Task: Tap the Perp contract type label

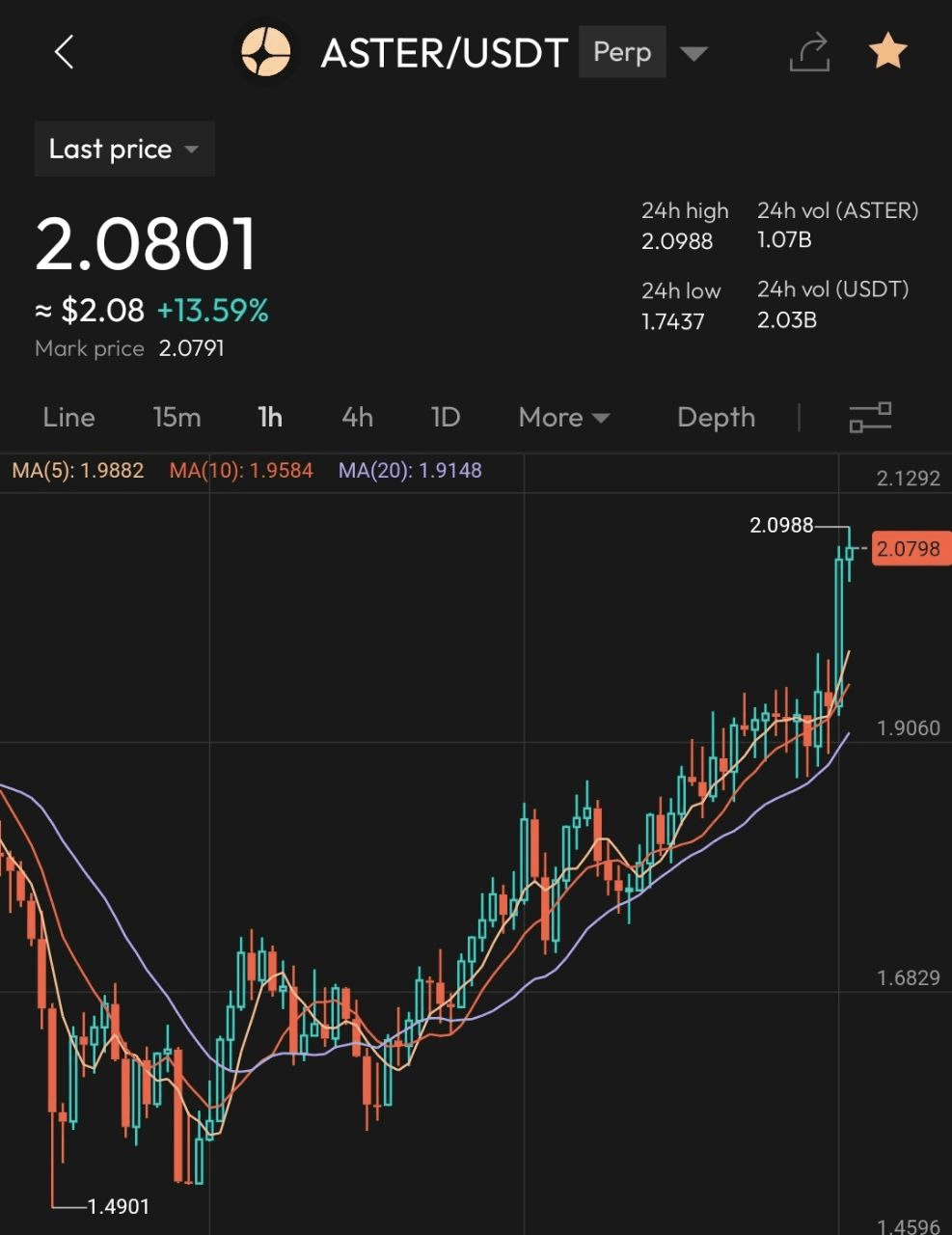Action: (x=622, y=52)
